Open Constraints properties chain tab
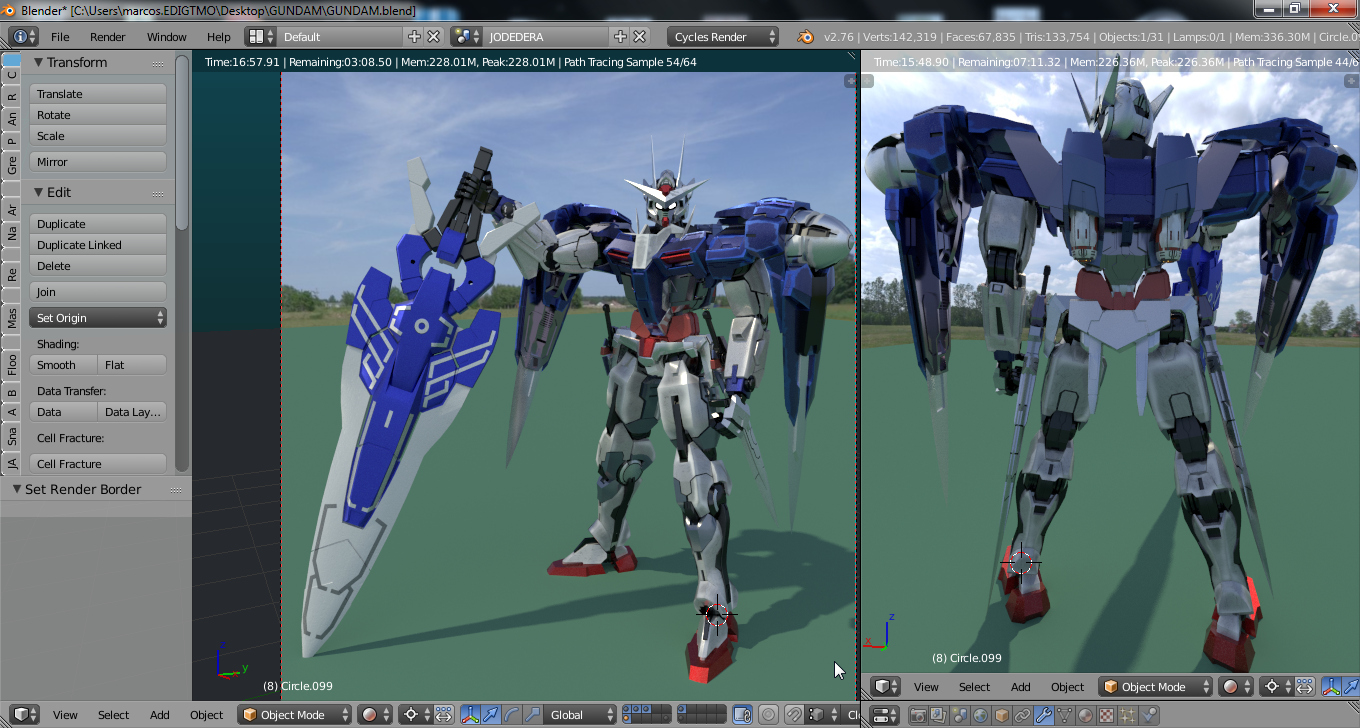This screenshot has height=728, width=1360. (x=1023, y=715)
